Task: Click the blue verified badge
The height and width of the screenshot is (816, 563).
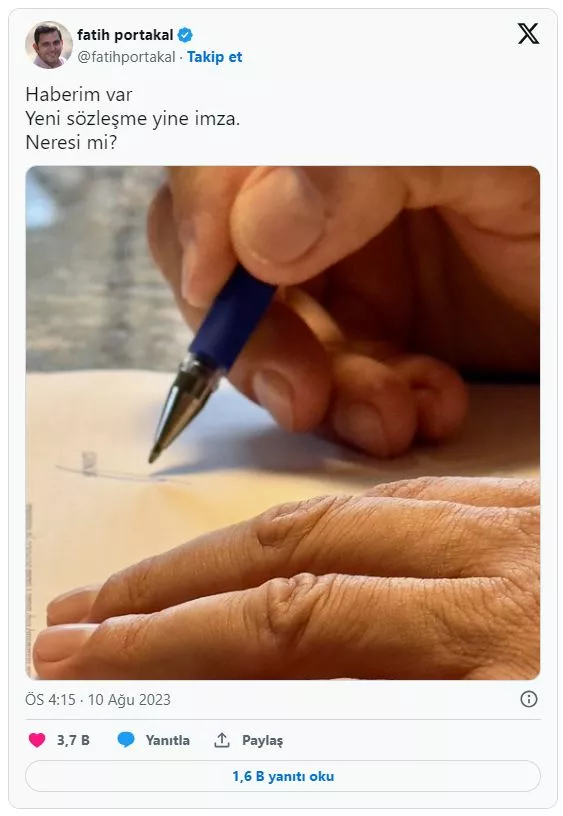Action: [185, 35]
